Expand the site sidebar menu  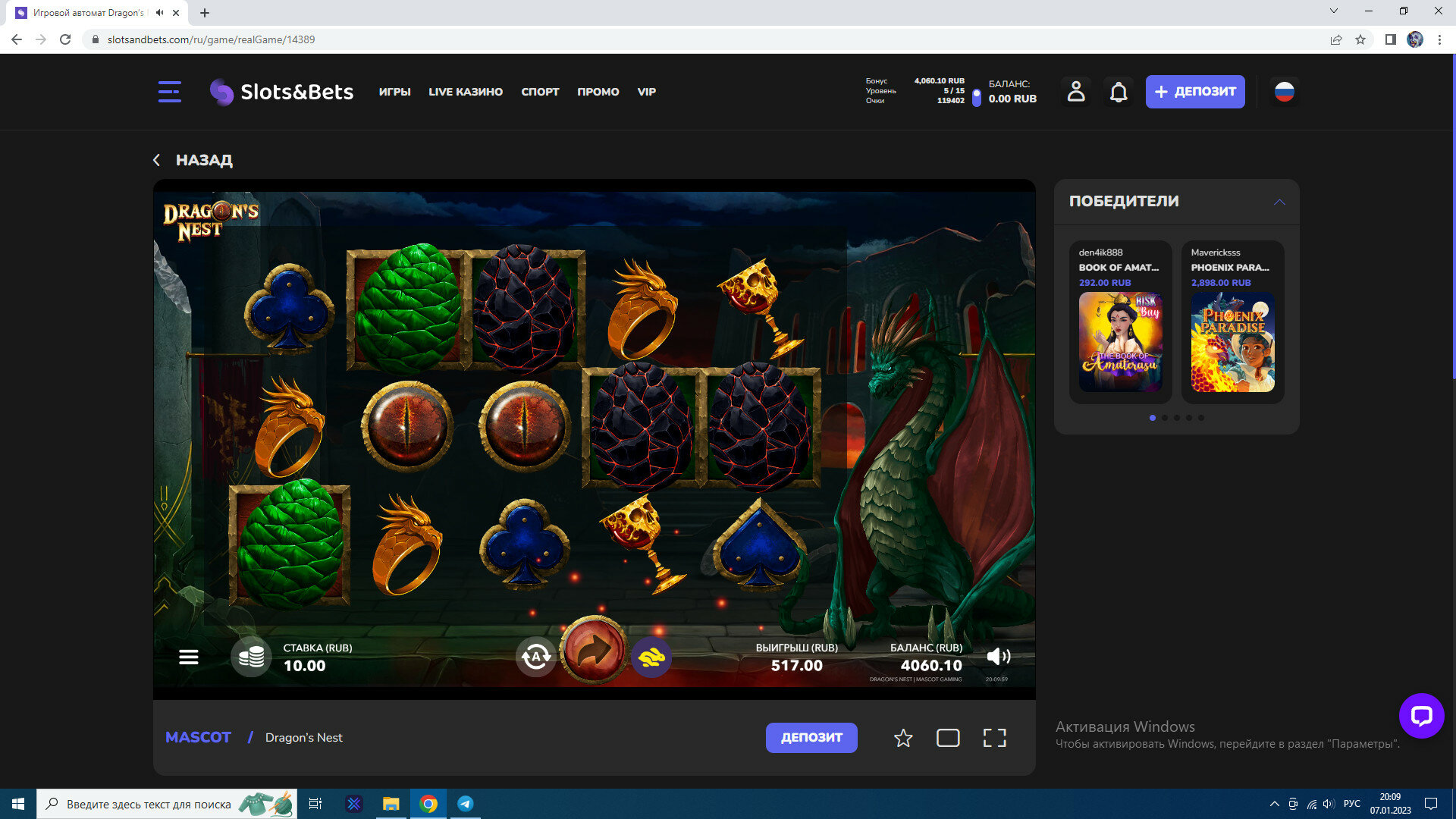click(x=169, y=92)
